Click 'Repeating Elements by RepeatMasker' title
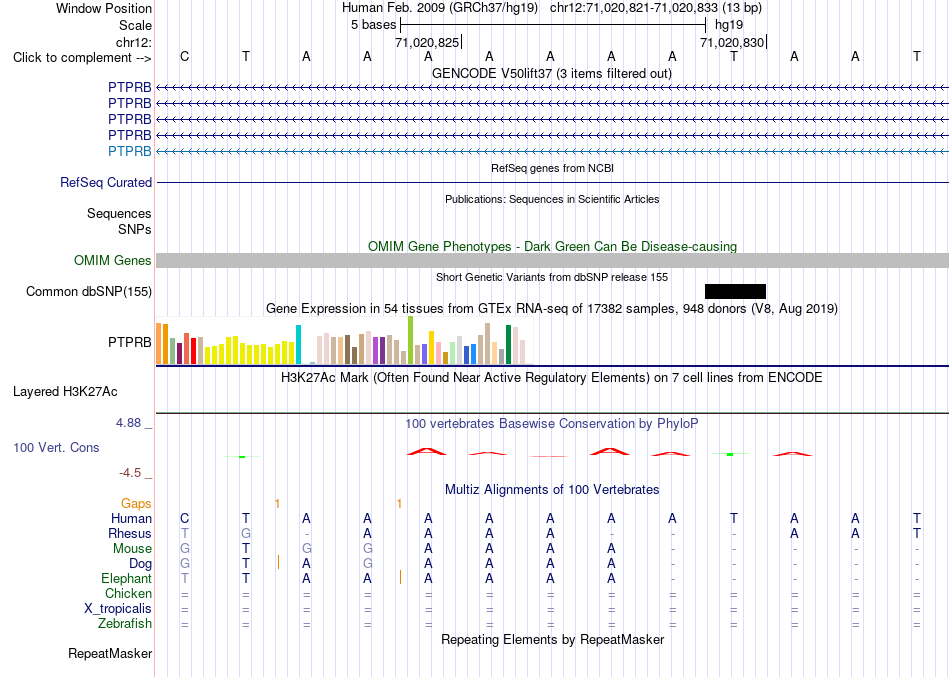Image resolution: width=950 pixels, height=677 pixels. click(552, 639)
